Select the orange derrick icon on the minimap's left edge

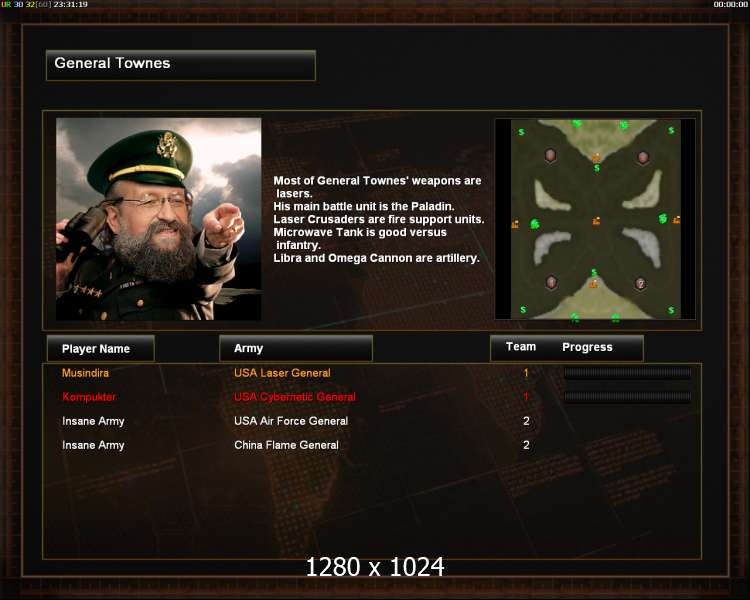[515, 224]
